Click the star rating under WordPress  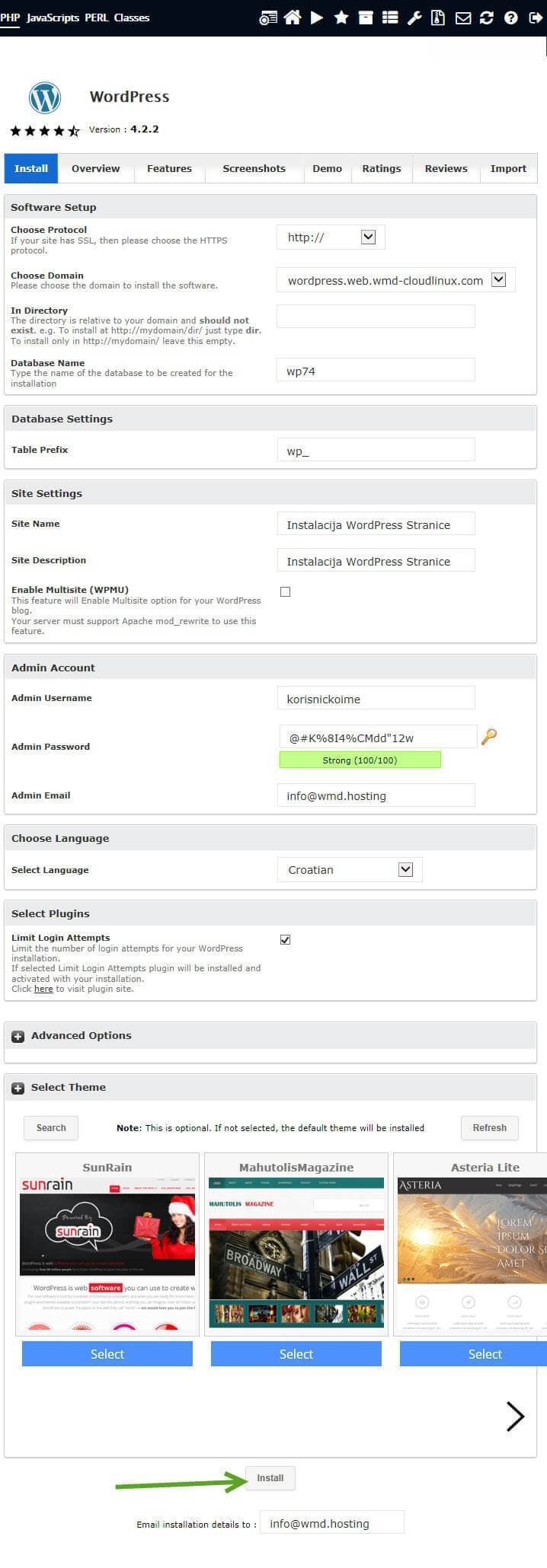(x=45, y=131)
